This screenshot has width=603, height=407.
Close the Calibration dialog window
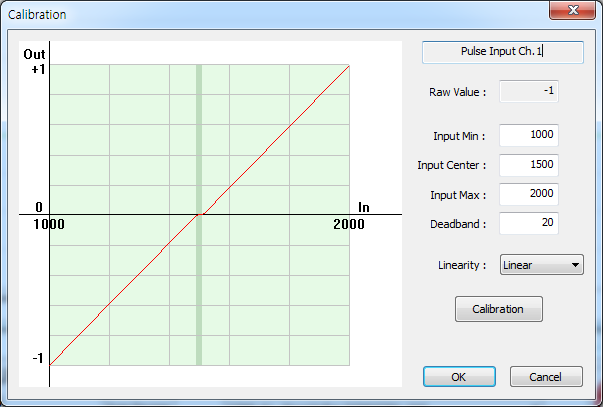(x=573, y=10)
